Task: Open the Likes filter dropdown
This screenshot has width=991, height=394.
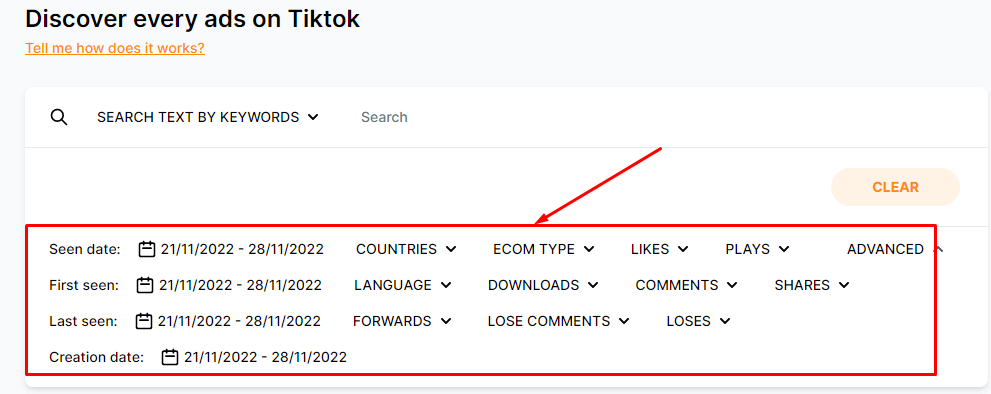Action: point(659,249)
